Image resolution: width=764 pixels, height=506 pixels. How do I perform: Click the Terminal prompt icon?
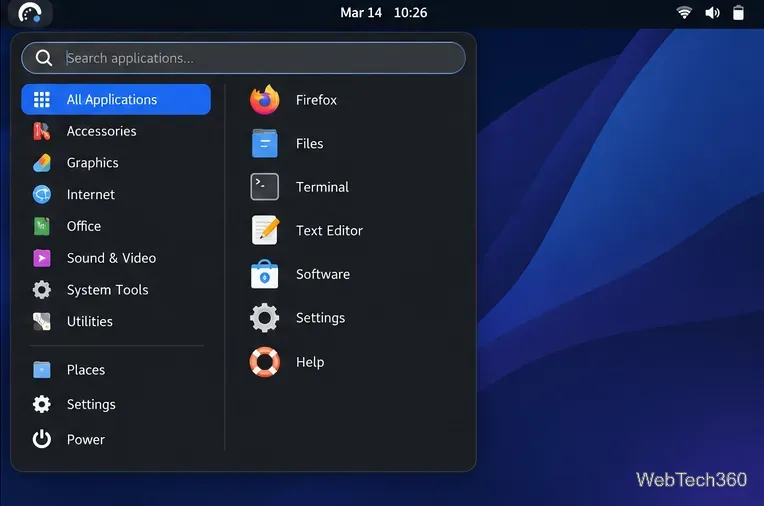(265, 187)
